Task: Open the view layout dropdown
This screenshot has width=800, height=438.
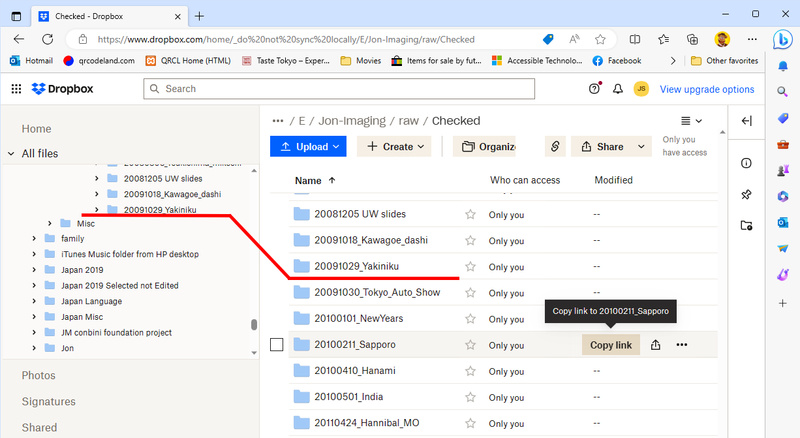Action: (690, 121)
